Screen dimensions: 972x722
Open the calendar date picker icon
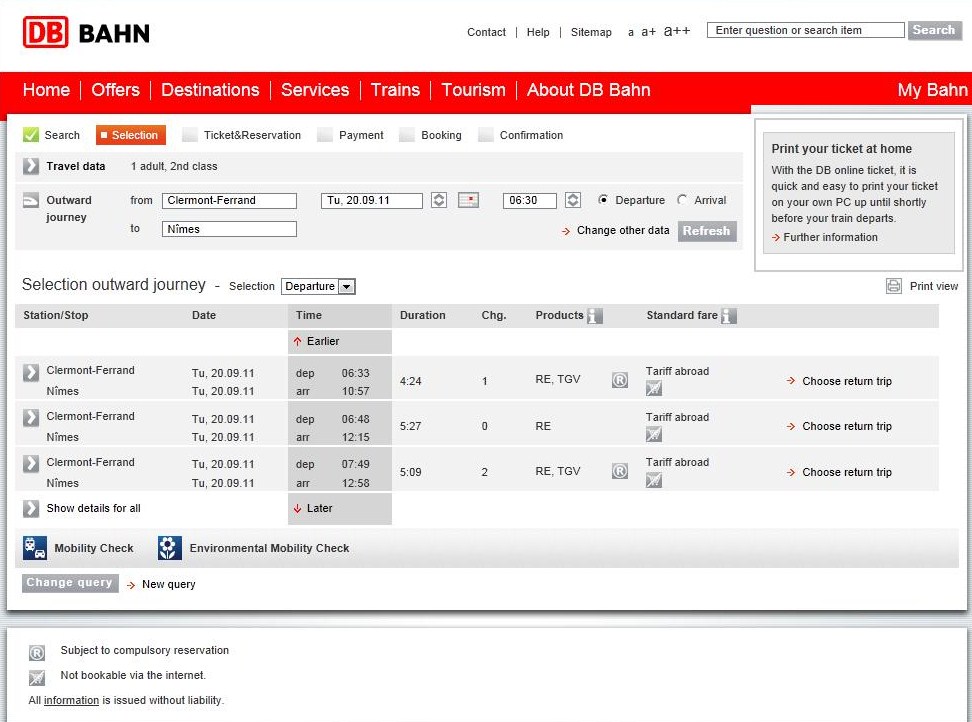click(468, 200)
